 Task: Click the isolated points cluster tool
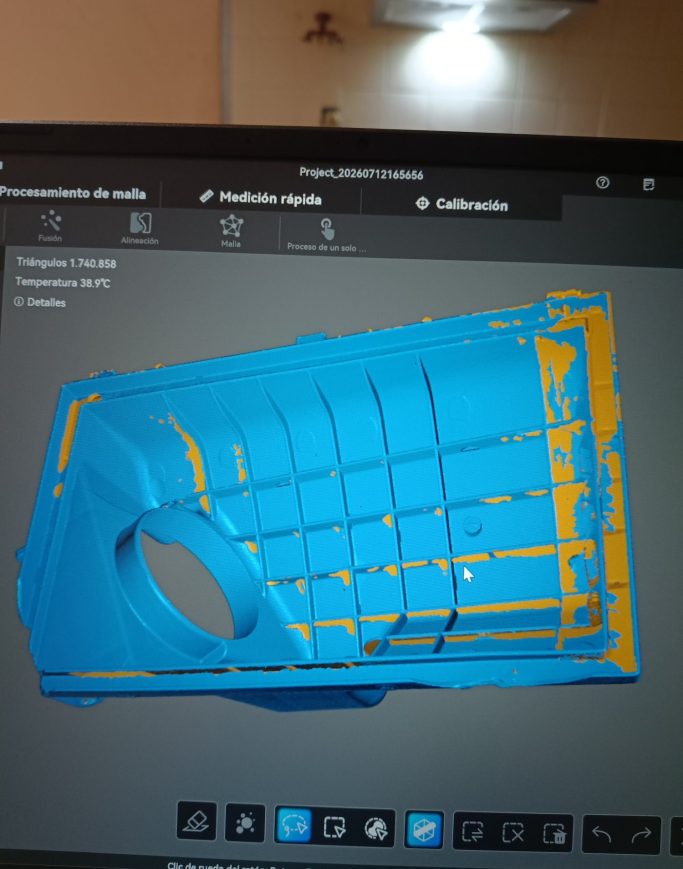245,822
